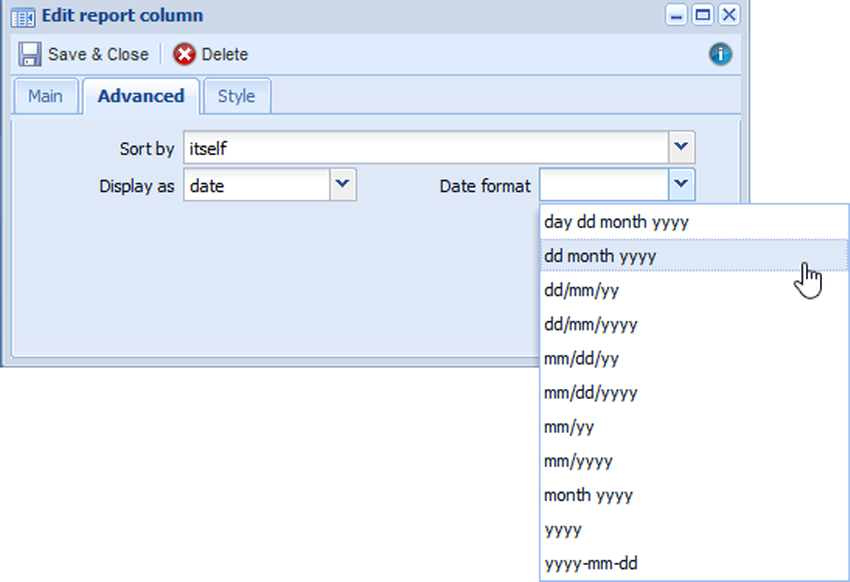Choose 'dd month yyyy' date format
Viewport: 850px width, 582px height.
[x=600, y=256]
